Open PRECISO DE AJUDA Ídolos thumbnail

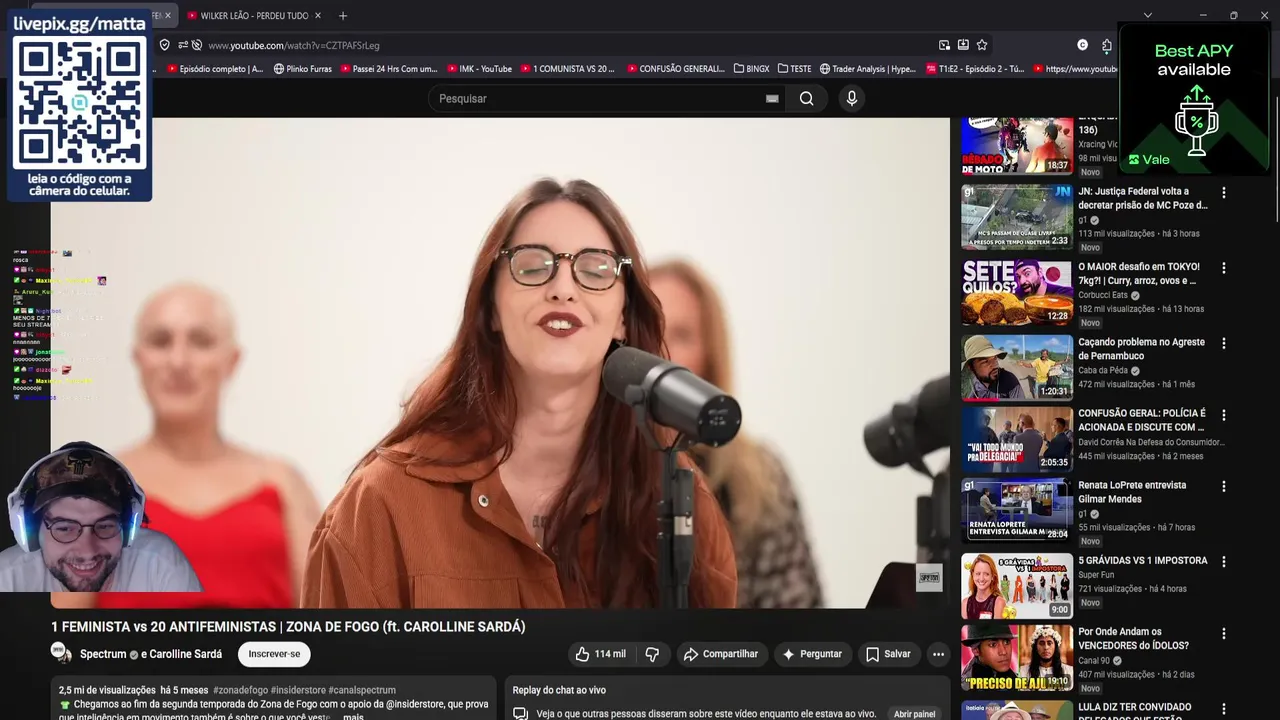1017,658
